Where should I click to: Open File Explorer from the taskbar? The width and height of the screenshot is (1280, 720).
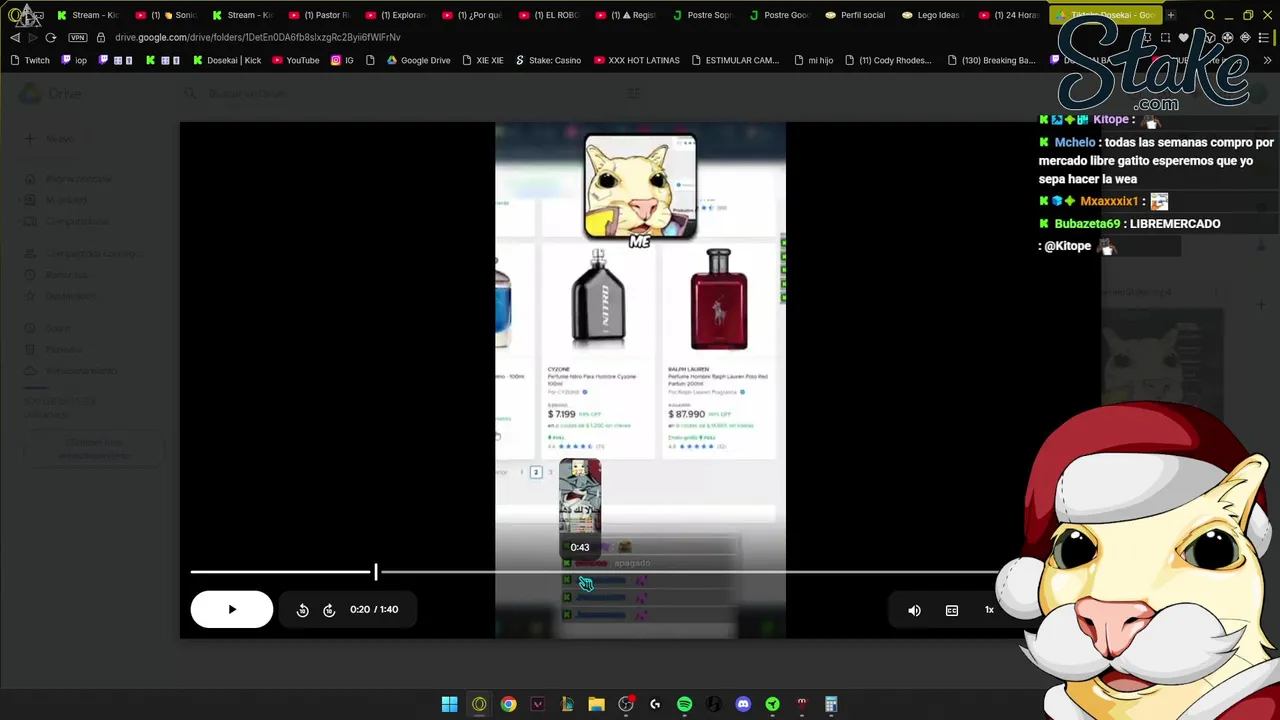[596, 704]
